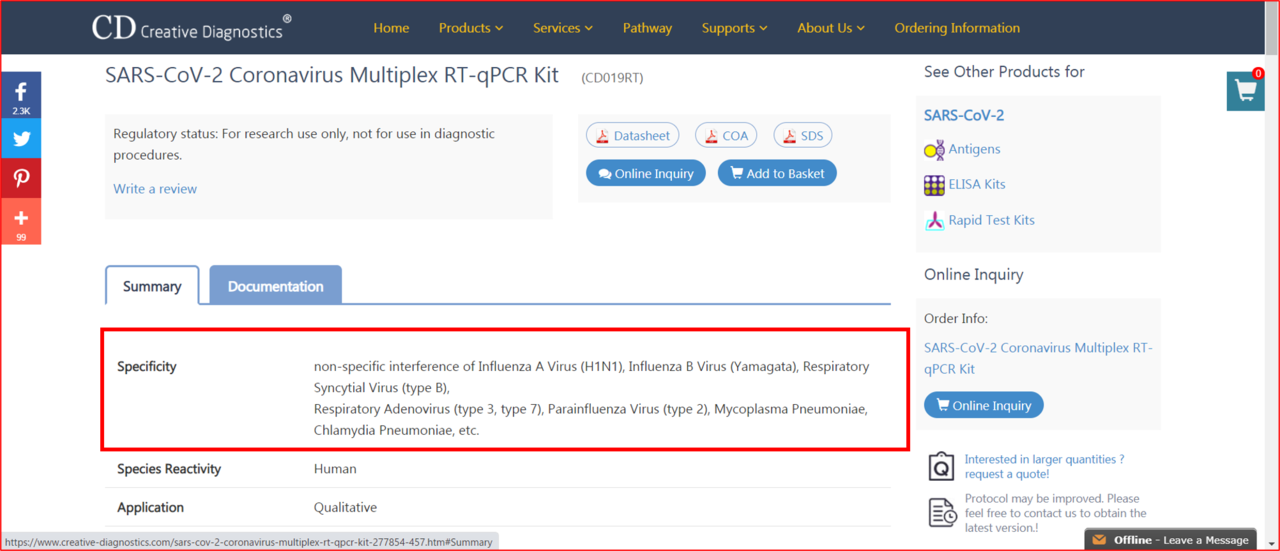1280x551 pixels.
Task: Click the COA PDF icon
Action: pos(711,136)
